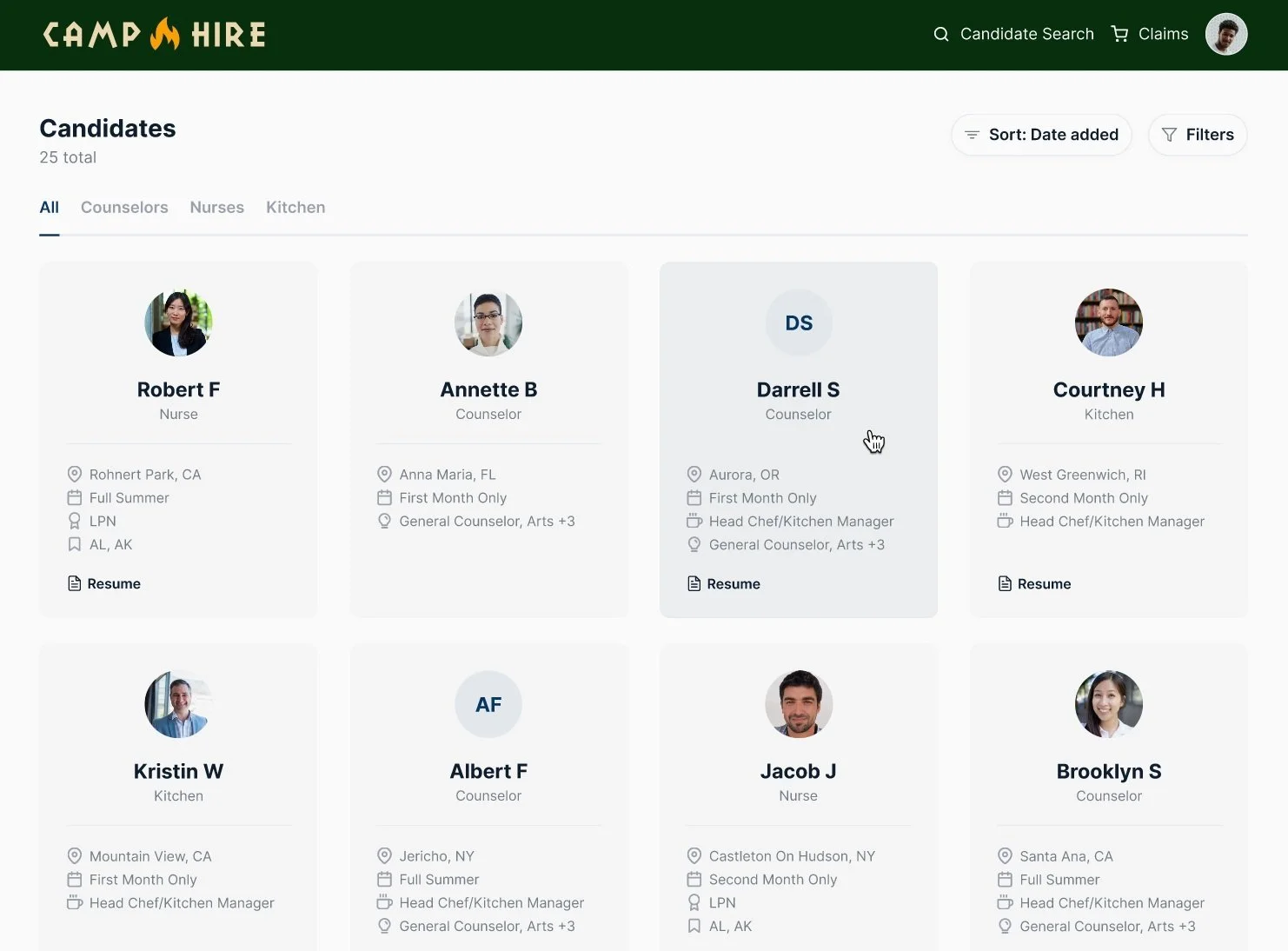Switch to the Counselors tab

pyautogui.click(x=124, y=208)
